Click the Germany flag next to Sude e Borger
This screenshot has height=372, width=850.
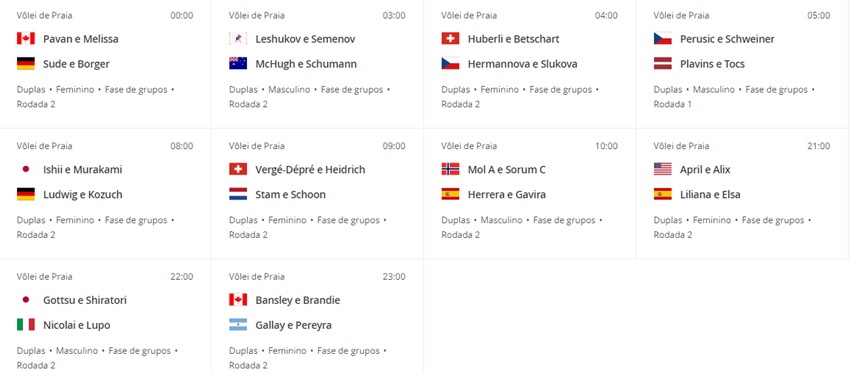tap(25, 63)
